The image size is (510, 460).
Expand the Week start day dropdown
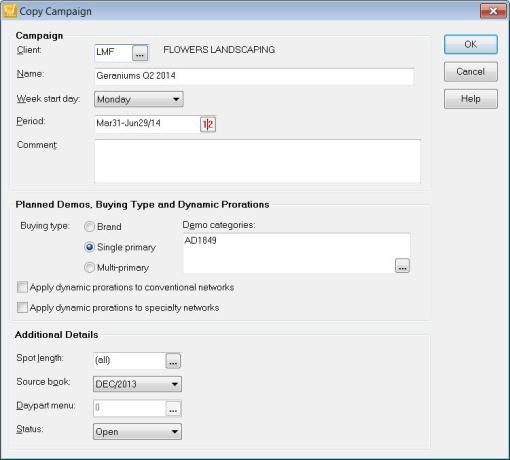click(139, 99)
